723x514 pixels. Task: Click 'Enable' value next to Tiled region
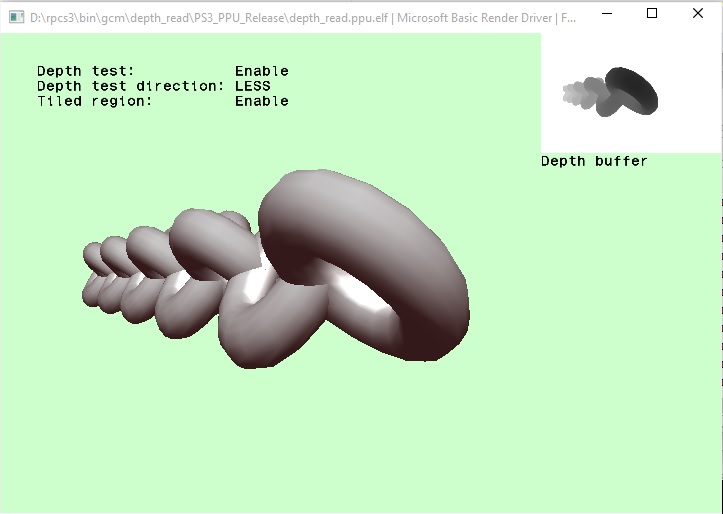click(261, 101)
